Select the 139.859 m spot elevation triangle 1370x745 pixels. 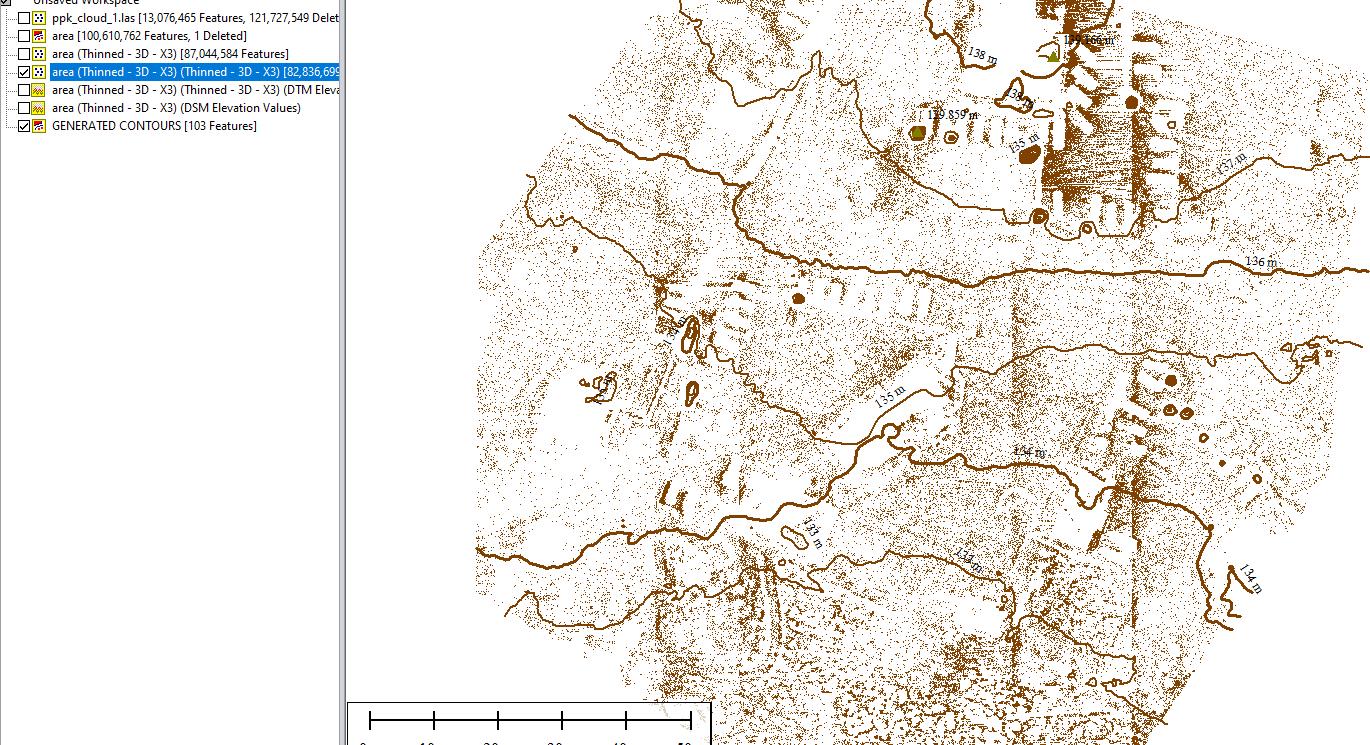(917, 132)
